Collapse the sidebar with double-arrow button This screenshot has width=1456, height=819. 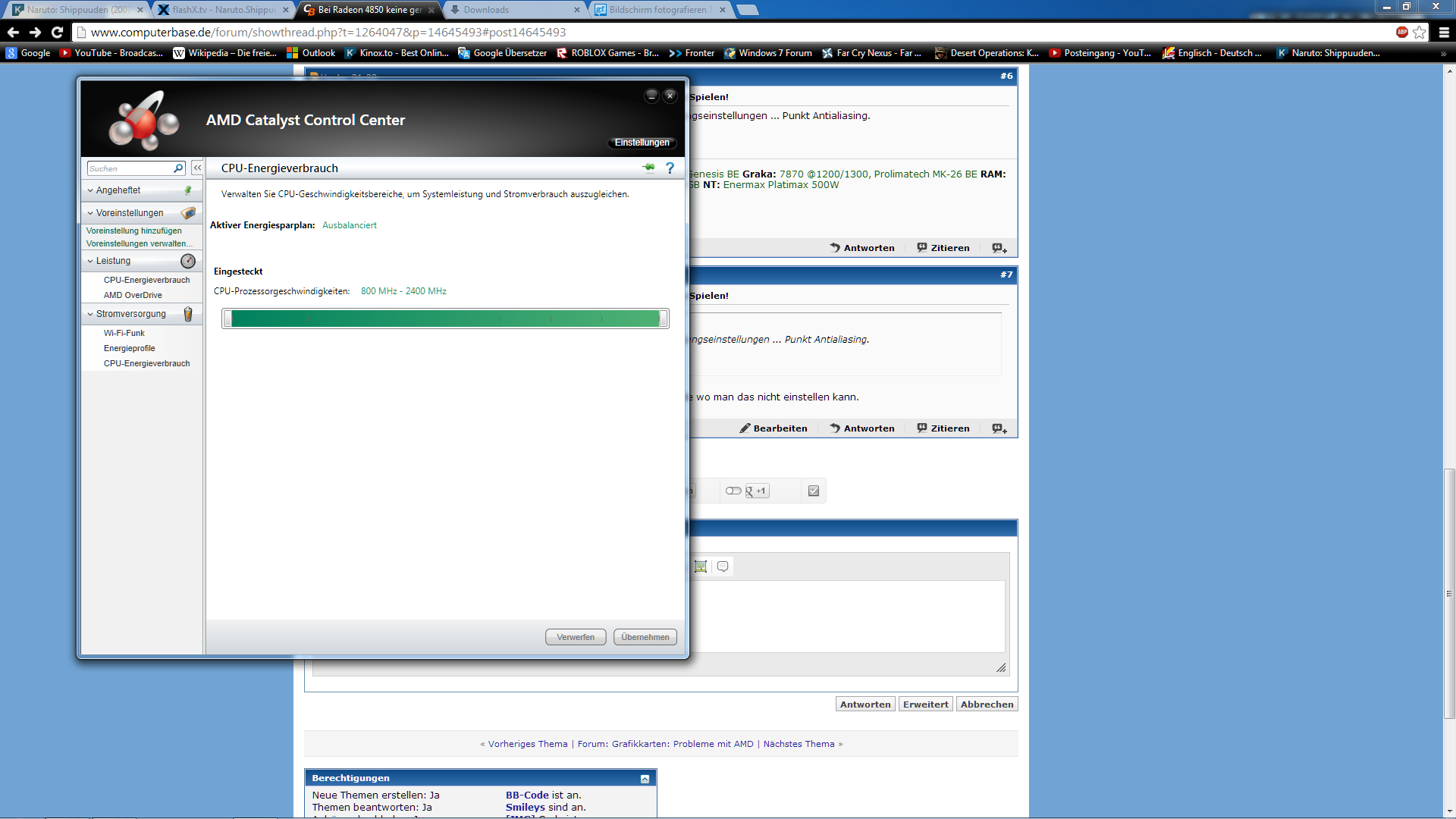(x=197, y=168)
